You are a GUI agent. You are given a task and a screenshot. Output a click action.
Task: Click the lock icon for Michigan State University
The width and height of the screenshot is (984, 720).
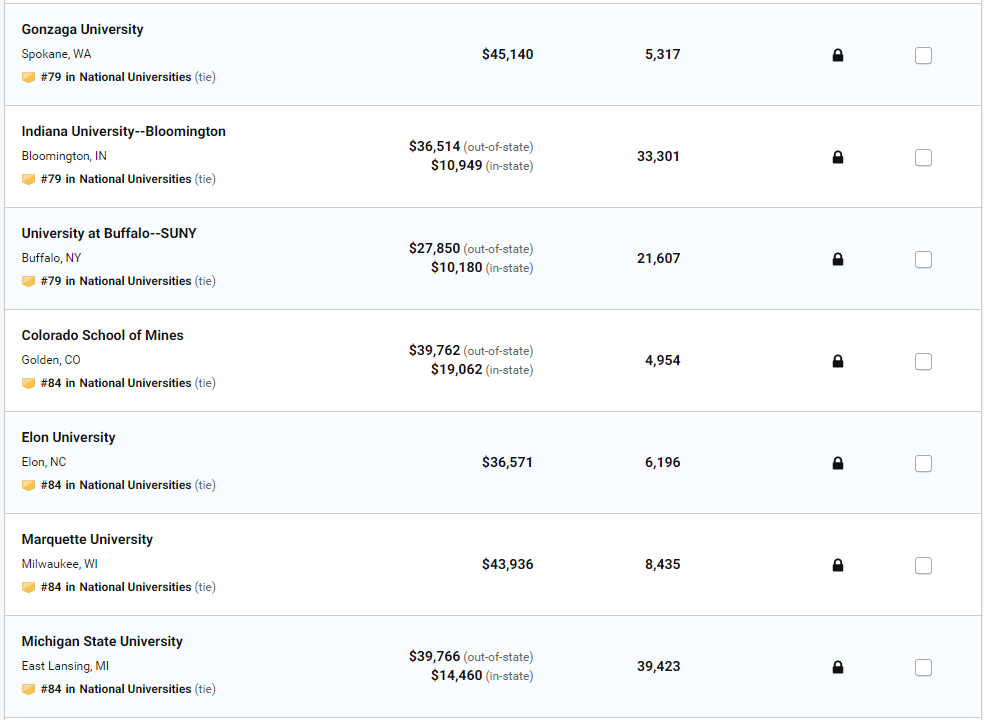coord(838,667)
